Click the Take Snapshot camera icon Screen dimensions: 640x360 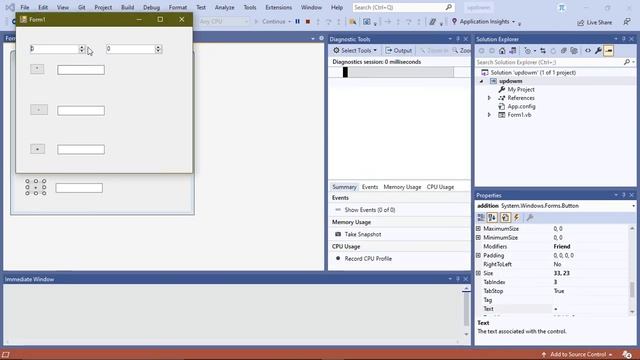[x=338, y=234]
